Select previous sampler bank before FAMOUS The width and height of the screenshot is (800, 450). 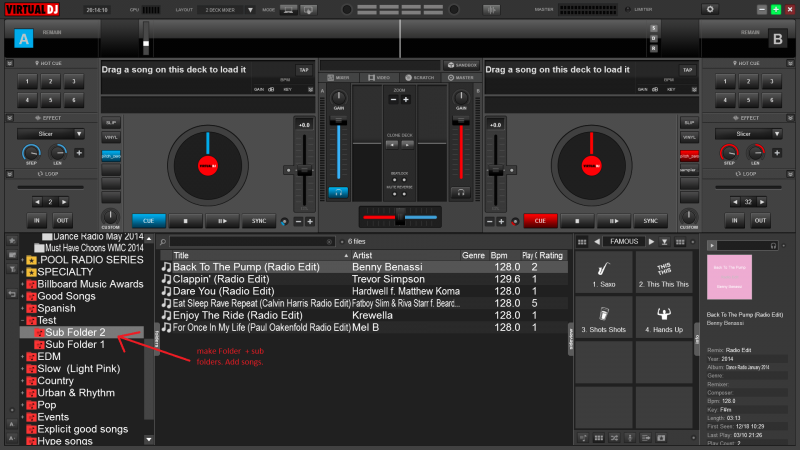click(597, 242)
